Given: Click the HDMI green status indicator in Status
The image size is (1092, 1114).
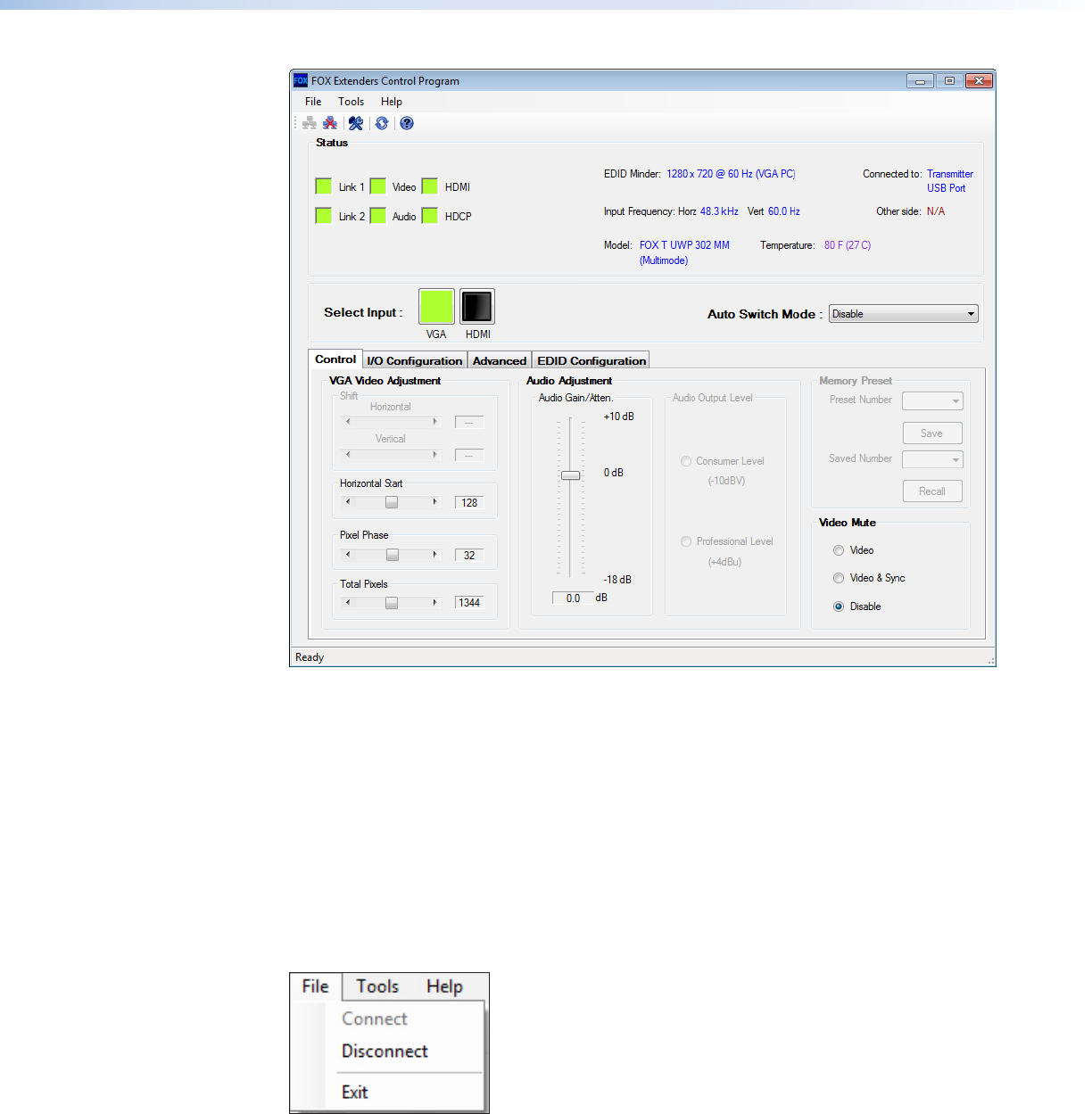Looking at the screenshot, I should pos(430,186).
